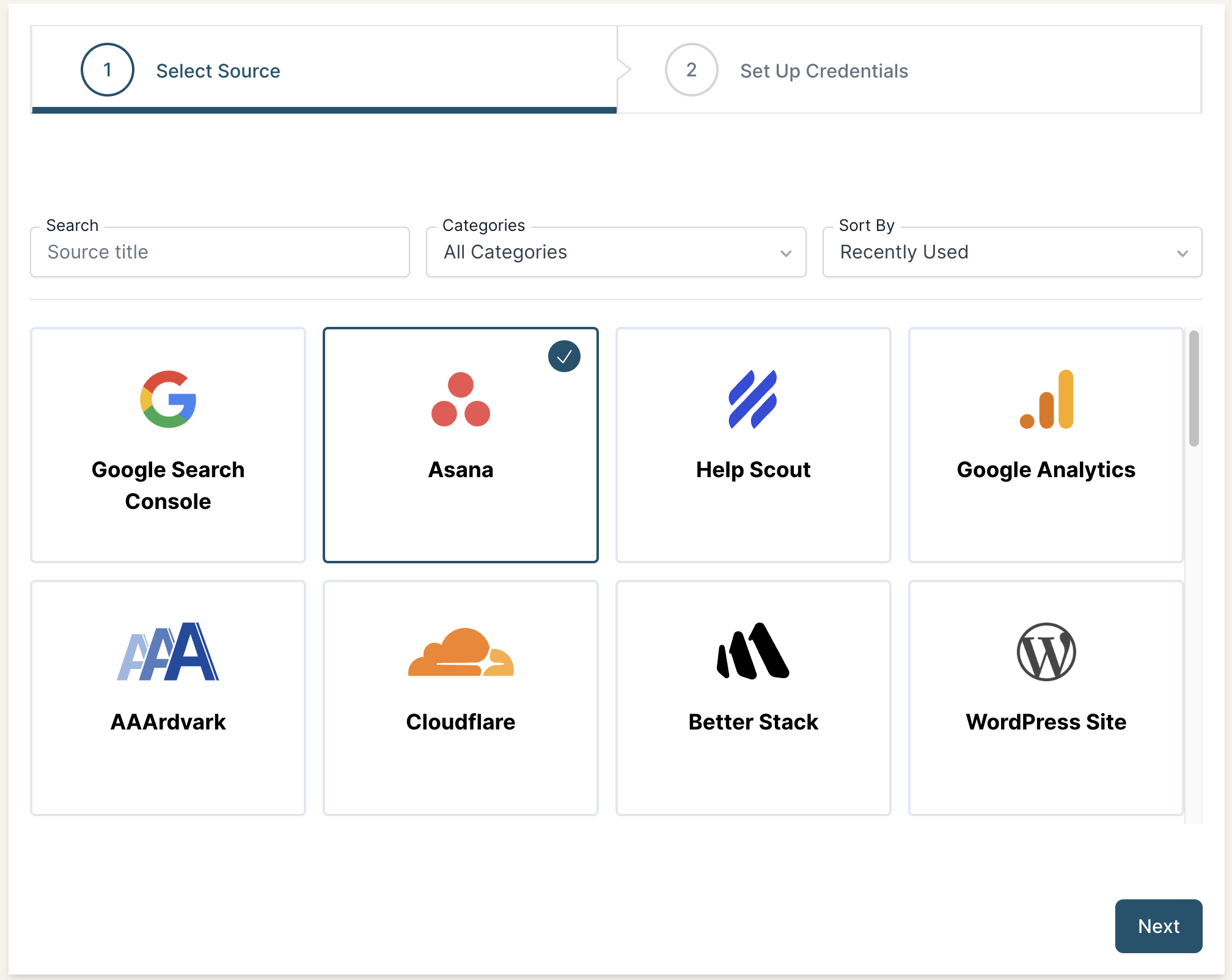
Task: Click the Source title search field
Action: (219, 252)
